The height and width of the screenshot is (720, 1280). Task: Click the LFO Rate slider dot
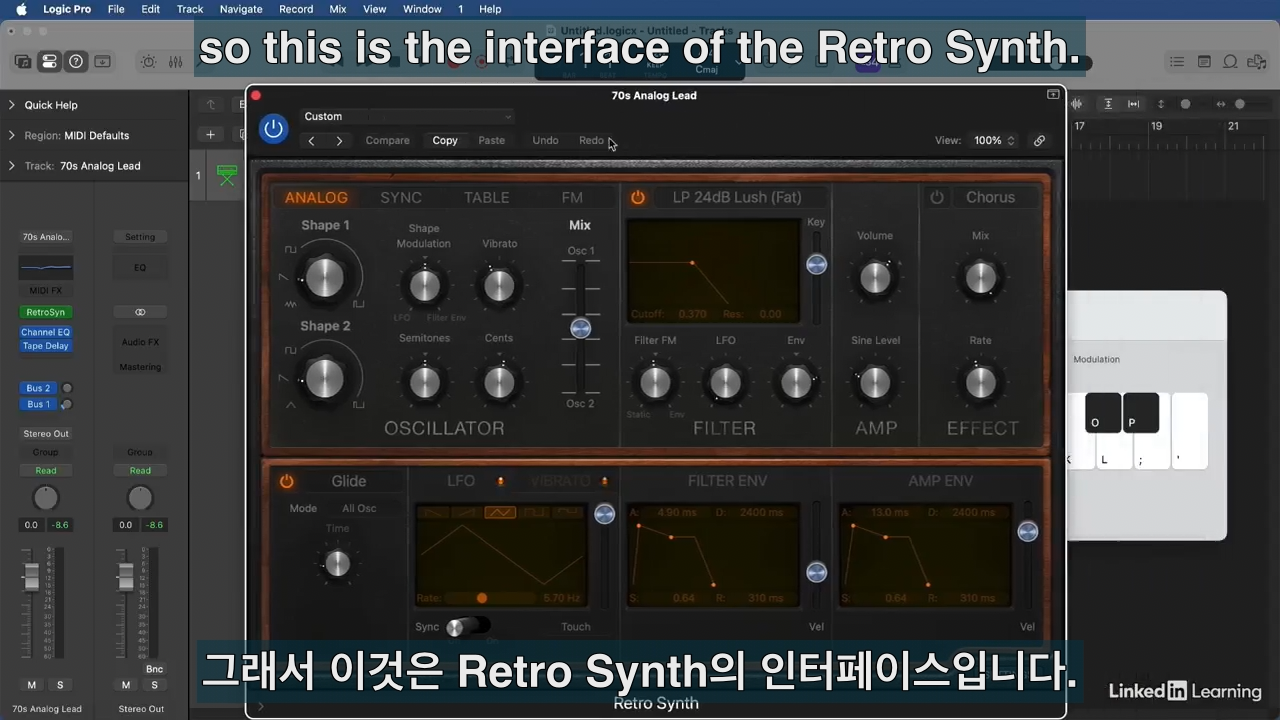click(482, 598)
